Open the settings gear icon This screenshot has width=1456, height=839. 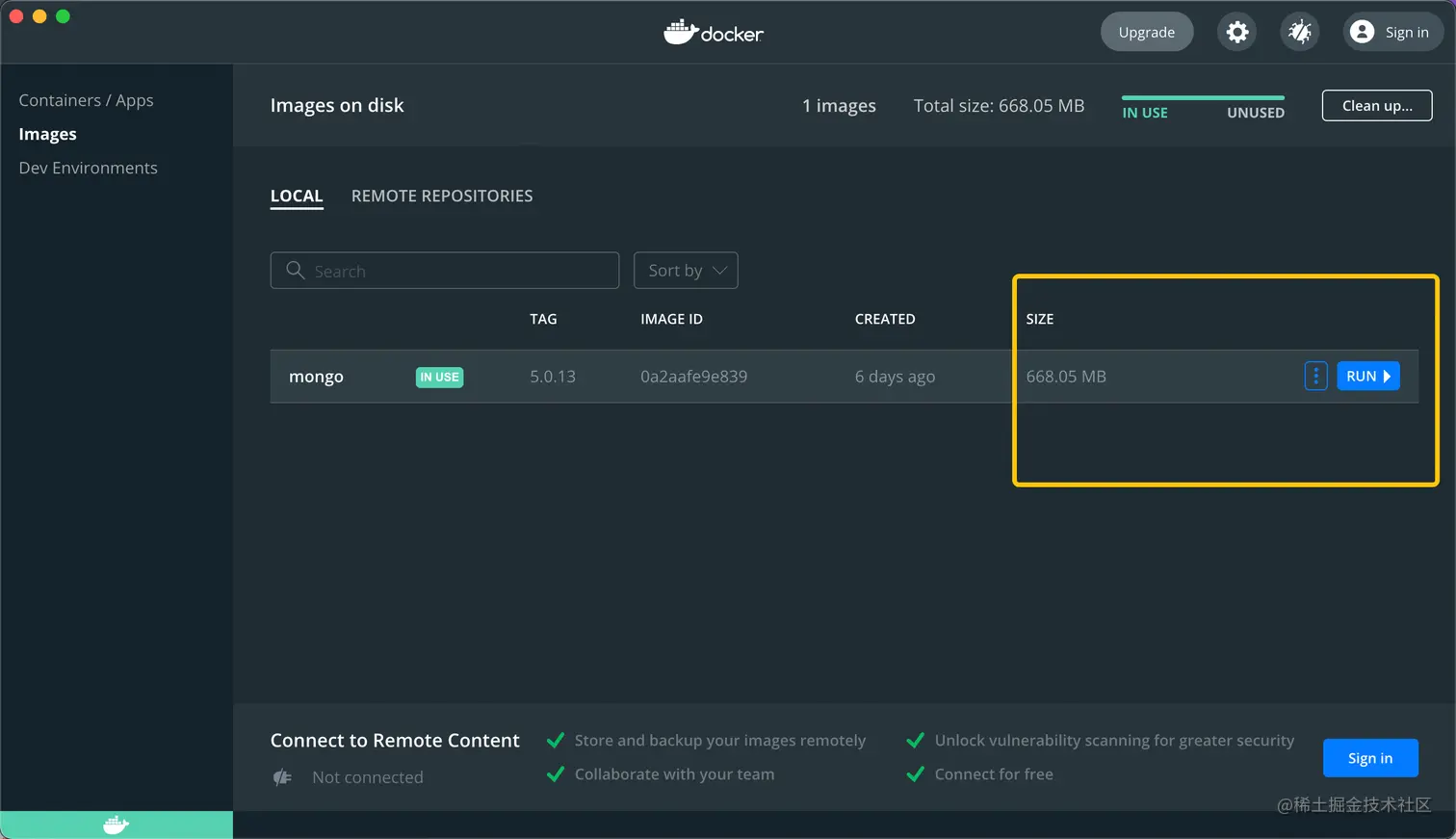pyautogui.click(x=1237, y=32)
